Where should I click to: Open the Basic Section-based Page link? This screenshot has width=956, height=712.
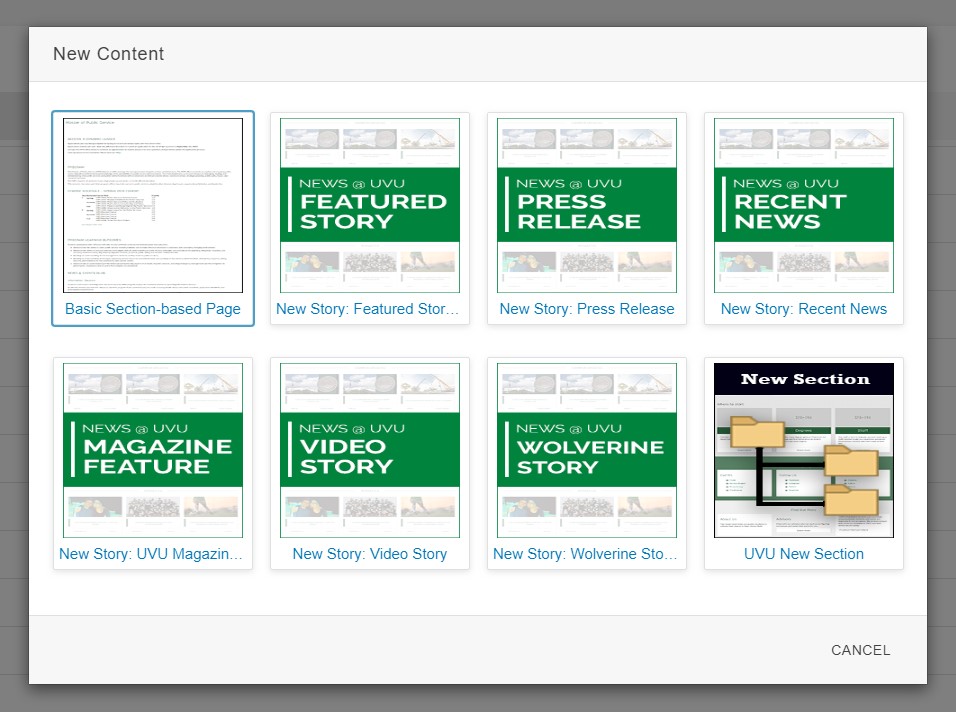153,309
